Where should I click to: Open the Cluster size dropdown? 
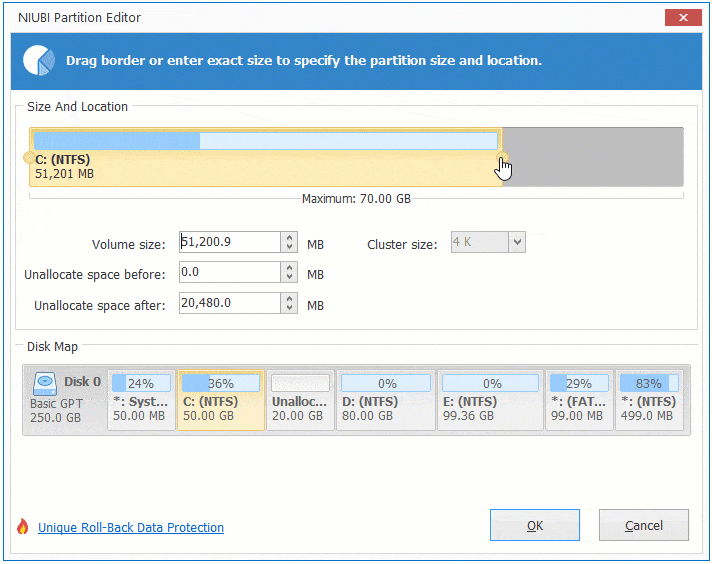point(516,242)
